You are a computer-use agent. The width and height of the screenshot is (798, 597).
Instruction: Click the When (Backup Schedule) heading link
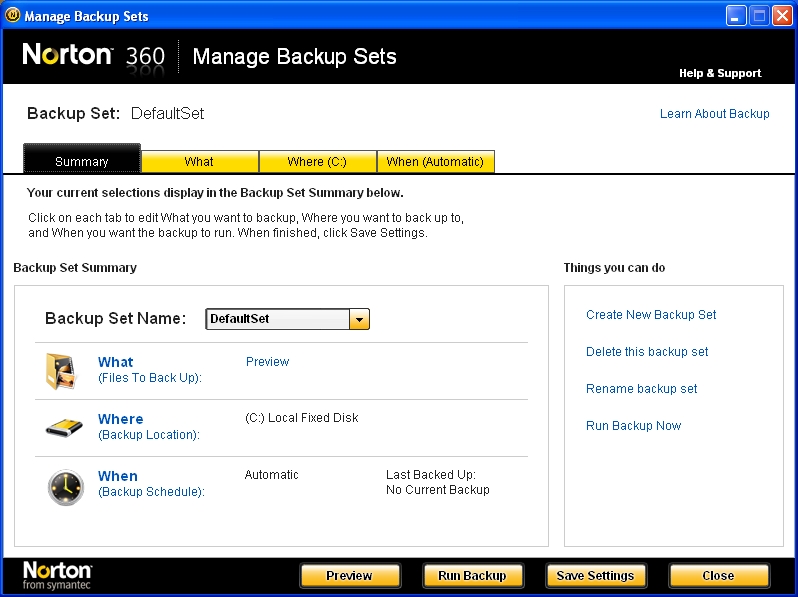pyautogui.click(x=151, y=484)
